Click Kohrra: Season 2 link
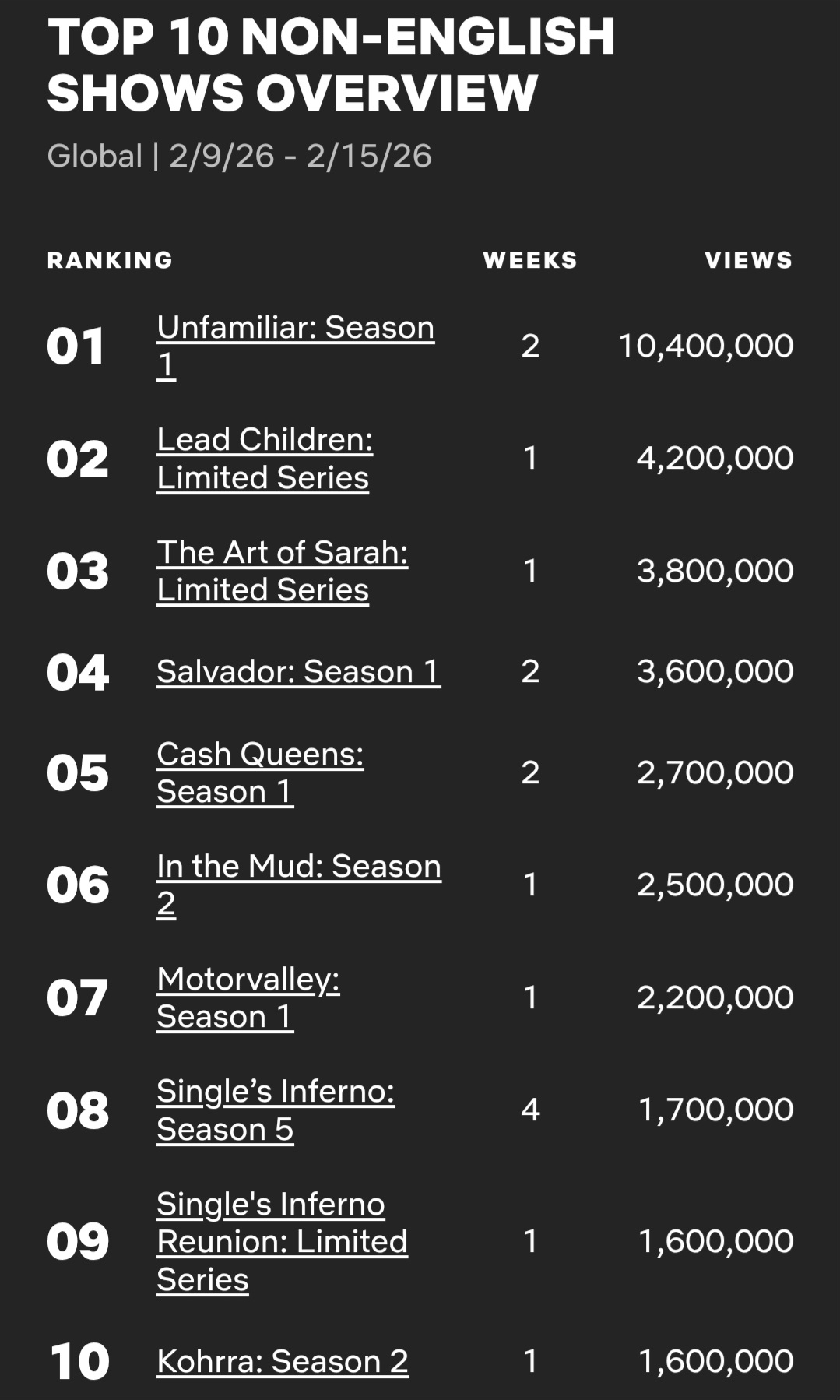Image resolution: width=840 pixels, height=1400 pixels. (282, 1361)
